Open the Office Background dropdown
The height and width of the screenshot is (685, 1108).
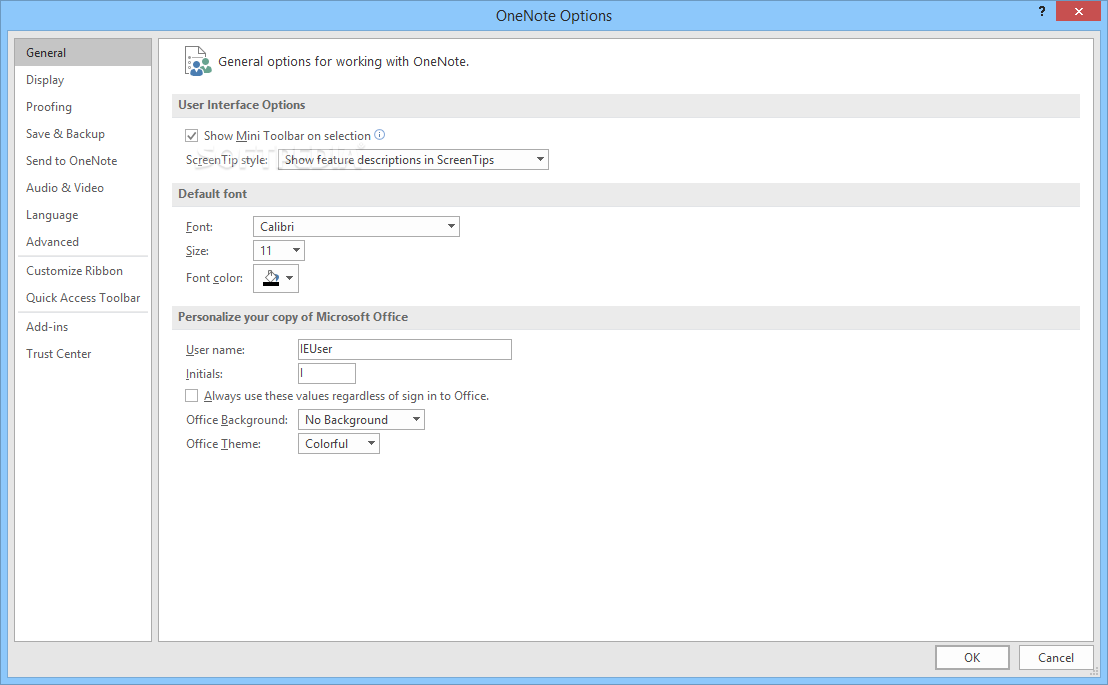tap(361, 420)
